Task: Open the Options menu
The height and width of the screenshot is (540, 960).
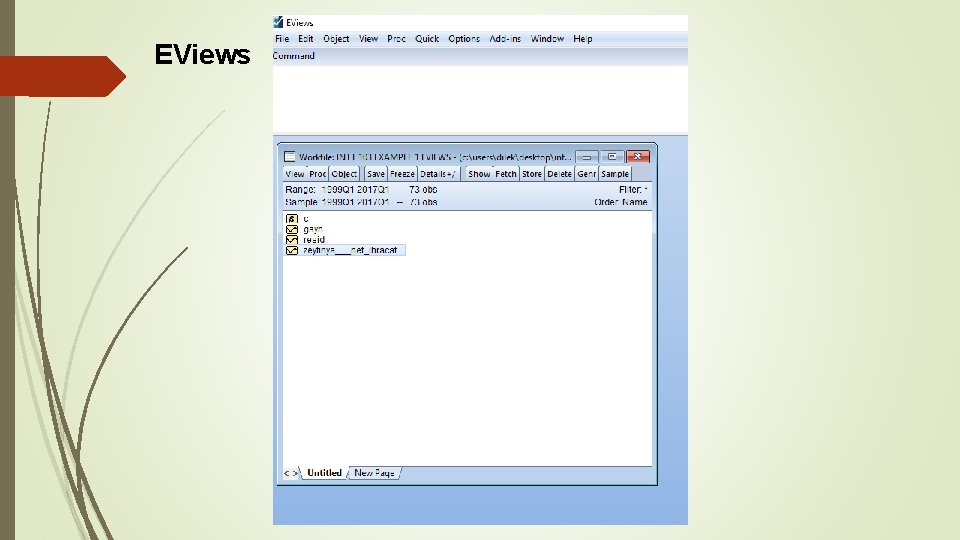Action: (x=464, y=39)
